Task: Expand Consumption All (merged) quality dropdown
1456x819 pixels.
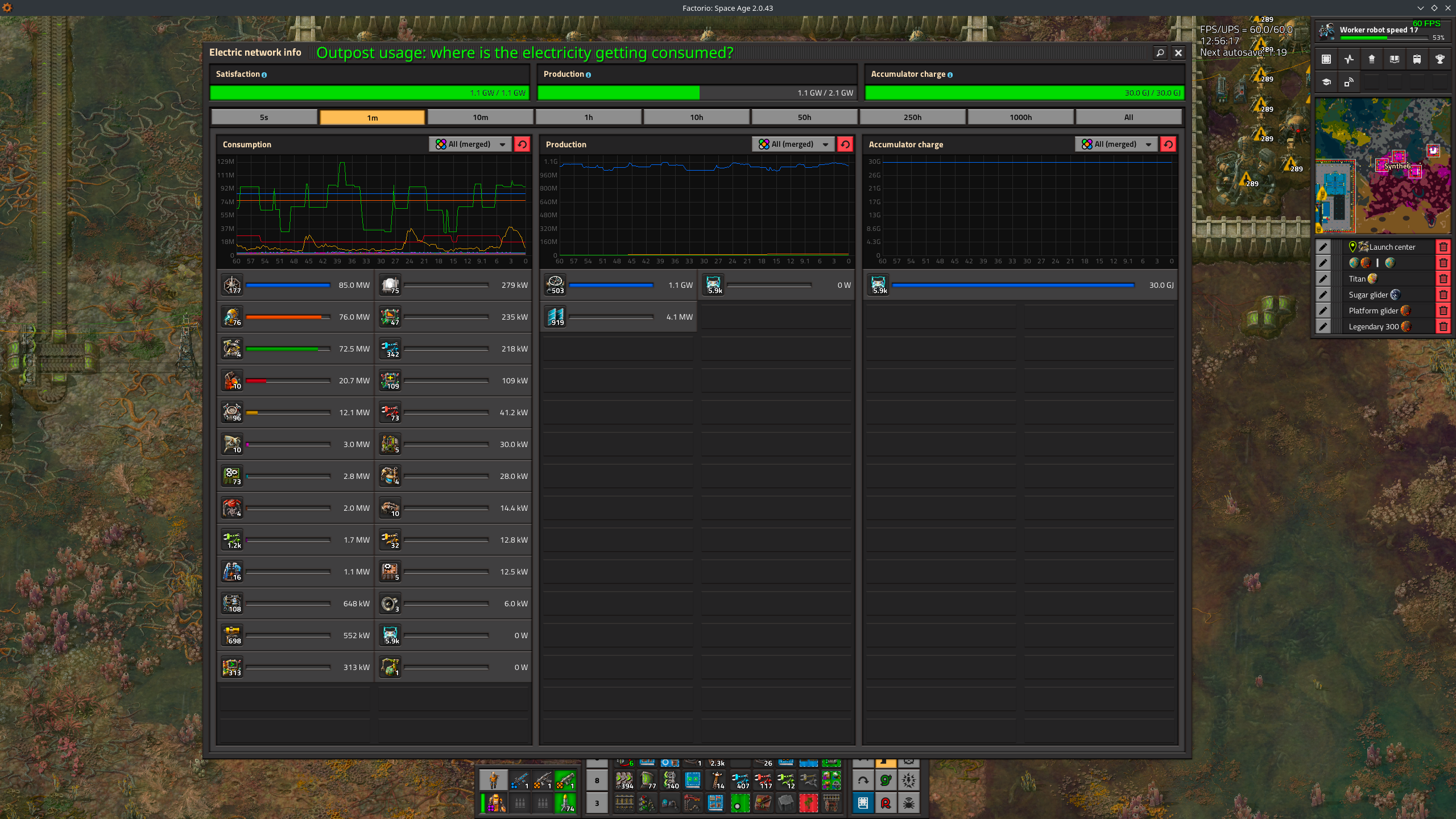Action: point(470,144)
